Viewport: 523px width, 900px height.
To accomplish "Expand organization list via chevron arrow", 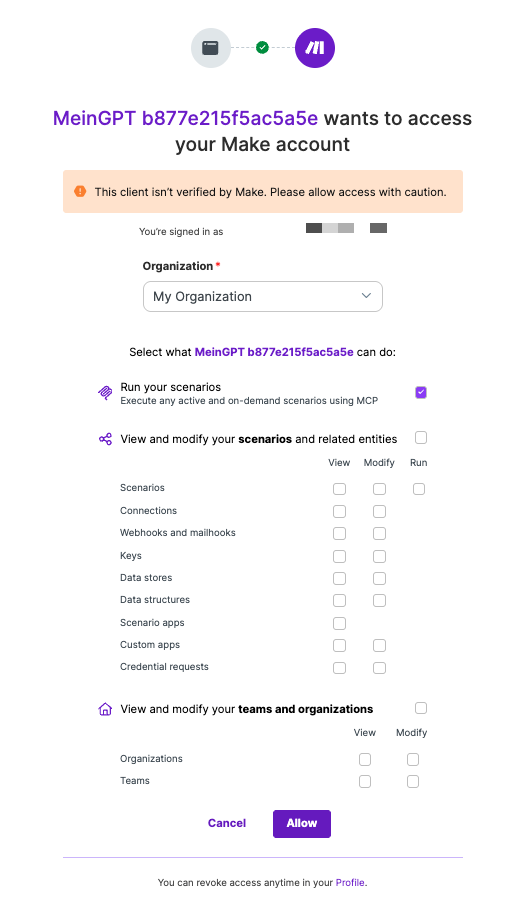I will [x=366, y=296].
